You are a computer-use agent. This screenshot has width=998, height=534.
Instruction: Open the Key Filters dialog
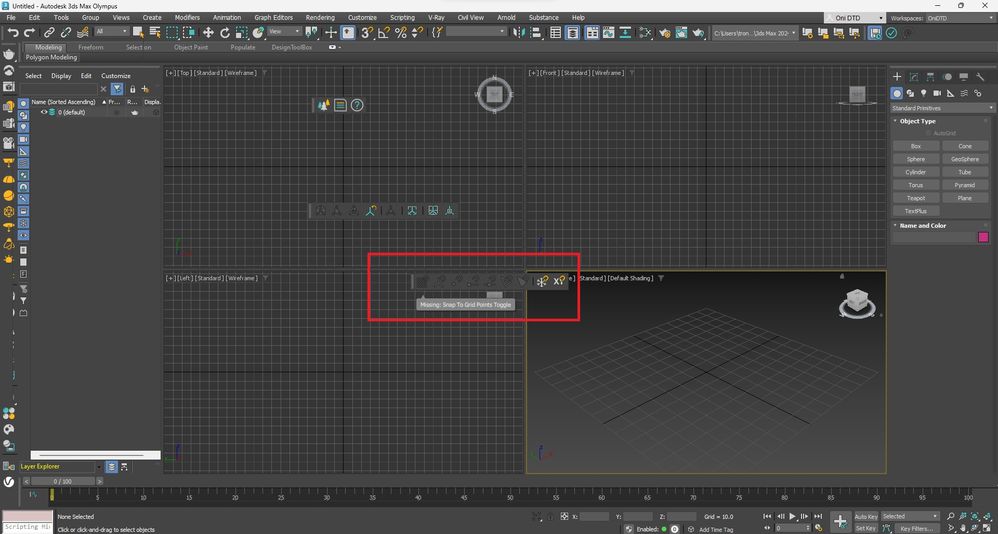(x=917, y=528)
